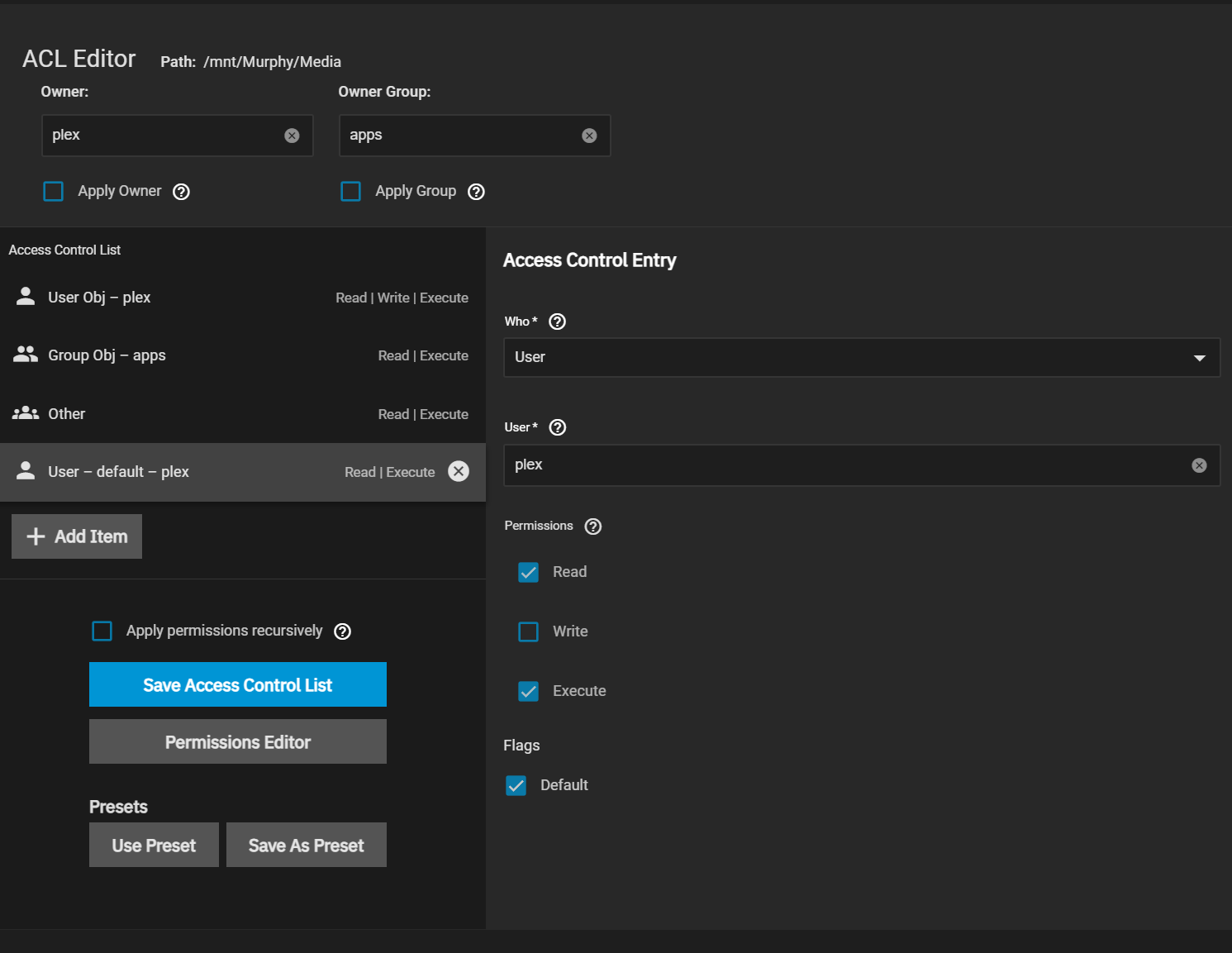1232x953 pixels.
Task: Click the plus icon on Add Item
Action: coord(36,536)
